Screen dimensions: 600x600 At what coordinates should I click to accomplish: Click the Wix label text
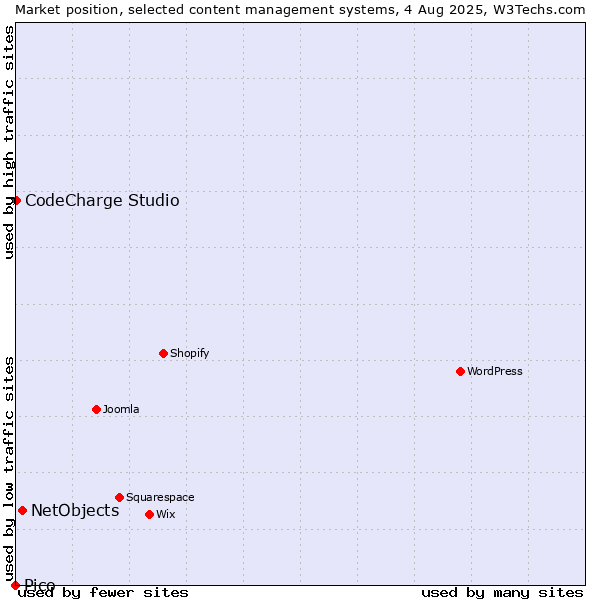click(166, 514)
